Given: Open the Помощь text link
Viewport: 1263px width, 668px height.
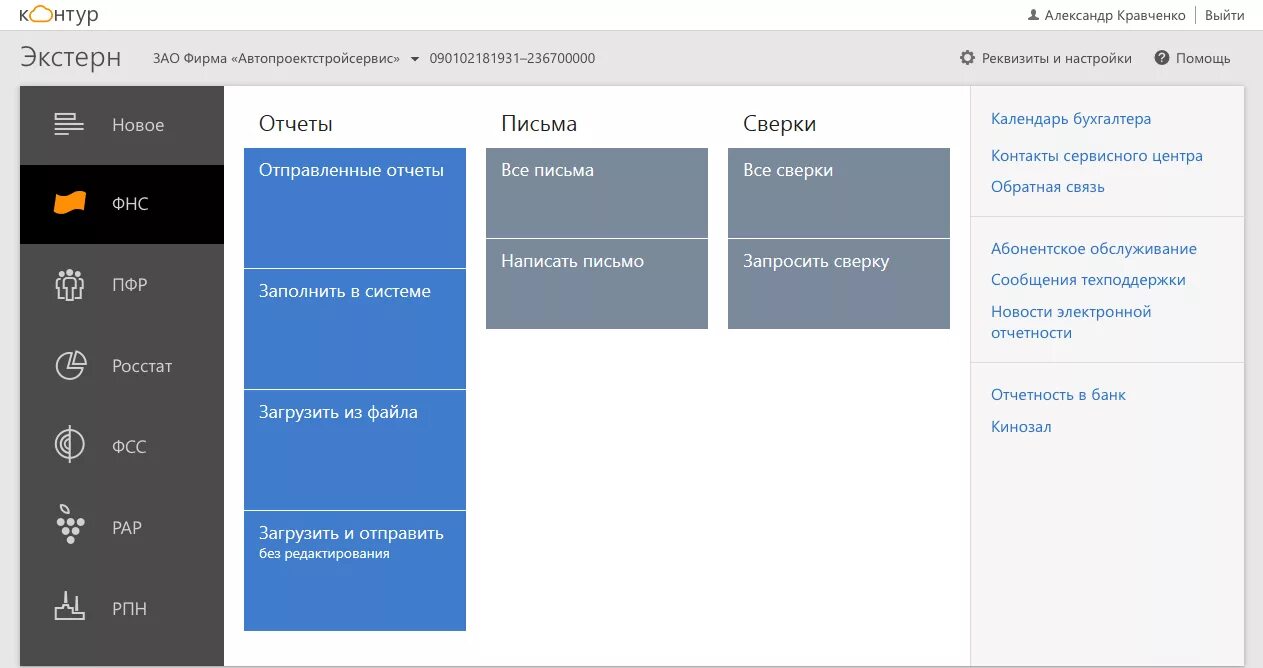Looking at the screenshot, I should pos(1203,58).
